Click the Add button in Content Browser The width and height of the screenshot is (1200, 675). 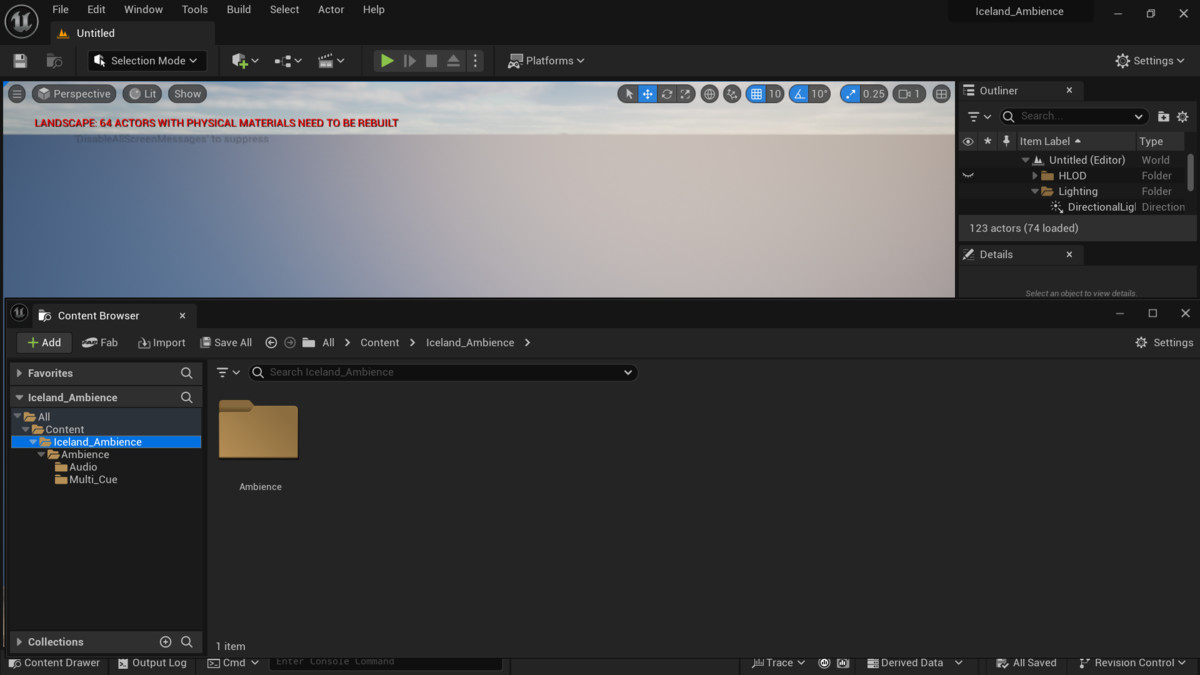coord(44,343)
